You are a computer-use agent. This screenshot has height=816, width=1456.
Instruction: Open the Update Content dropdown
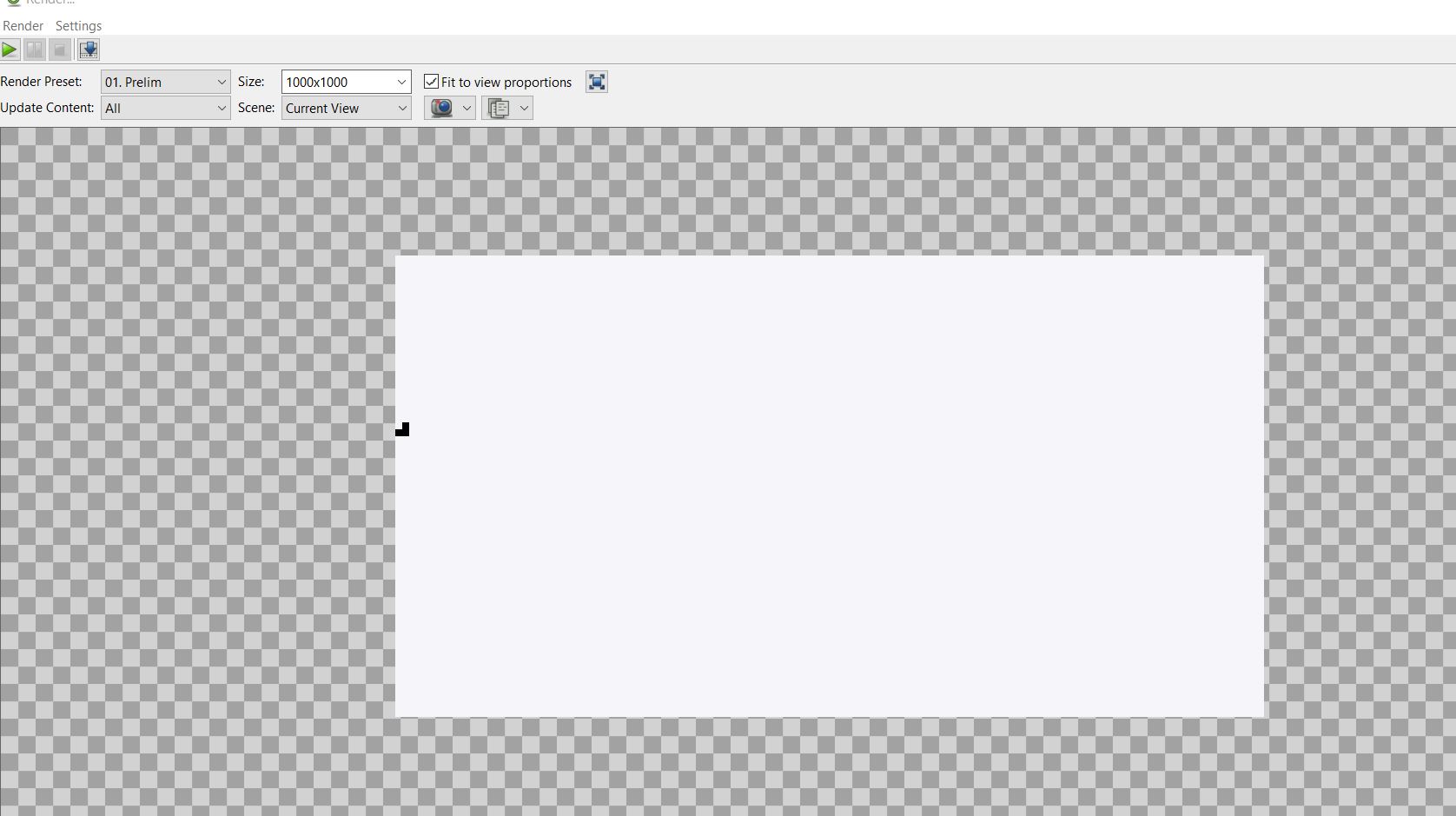(165, 108)
